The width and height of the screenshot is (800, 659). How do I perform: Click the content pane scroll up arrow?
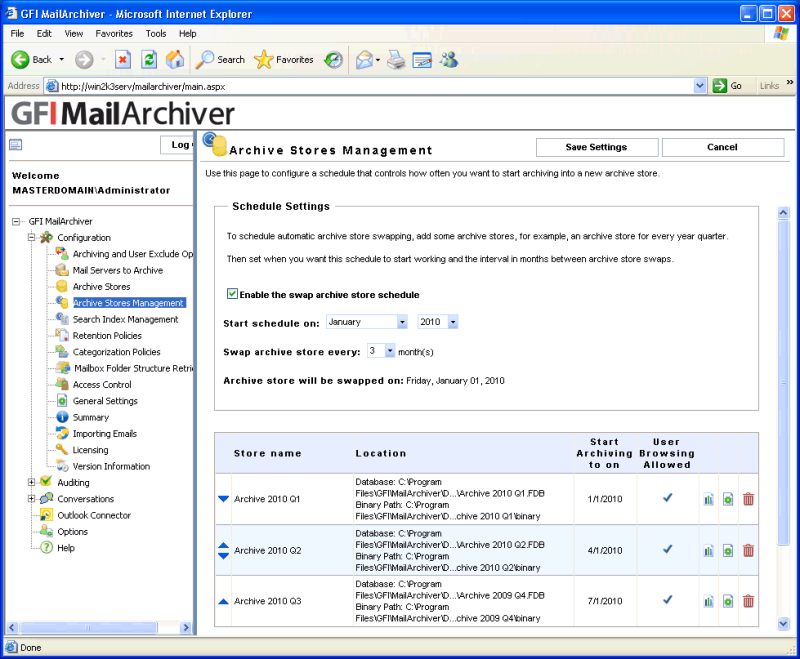pyautogui.click(x=783, y=213)
